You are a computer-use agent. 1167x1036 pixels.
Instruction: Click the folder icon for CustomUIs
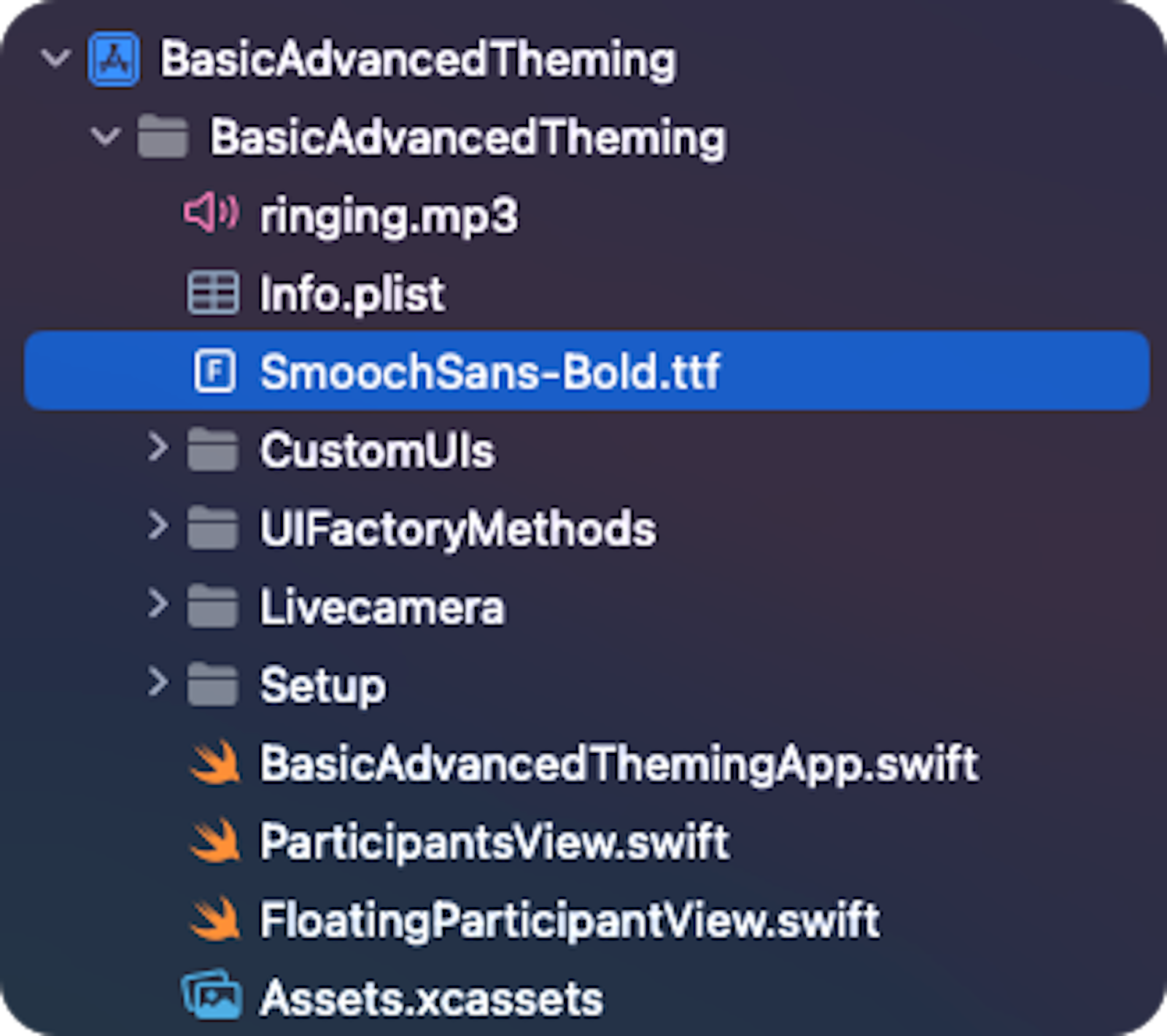[x=214, y=451]
